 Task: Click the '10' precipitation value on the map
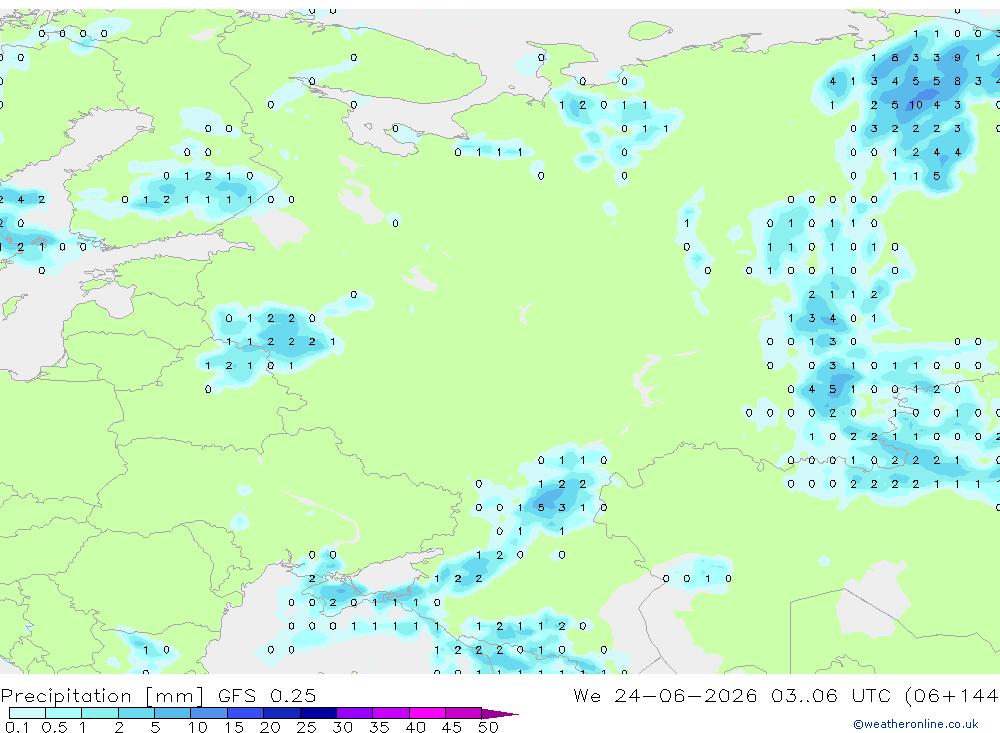point(916,105)
